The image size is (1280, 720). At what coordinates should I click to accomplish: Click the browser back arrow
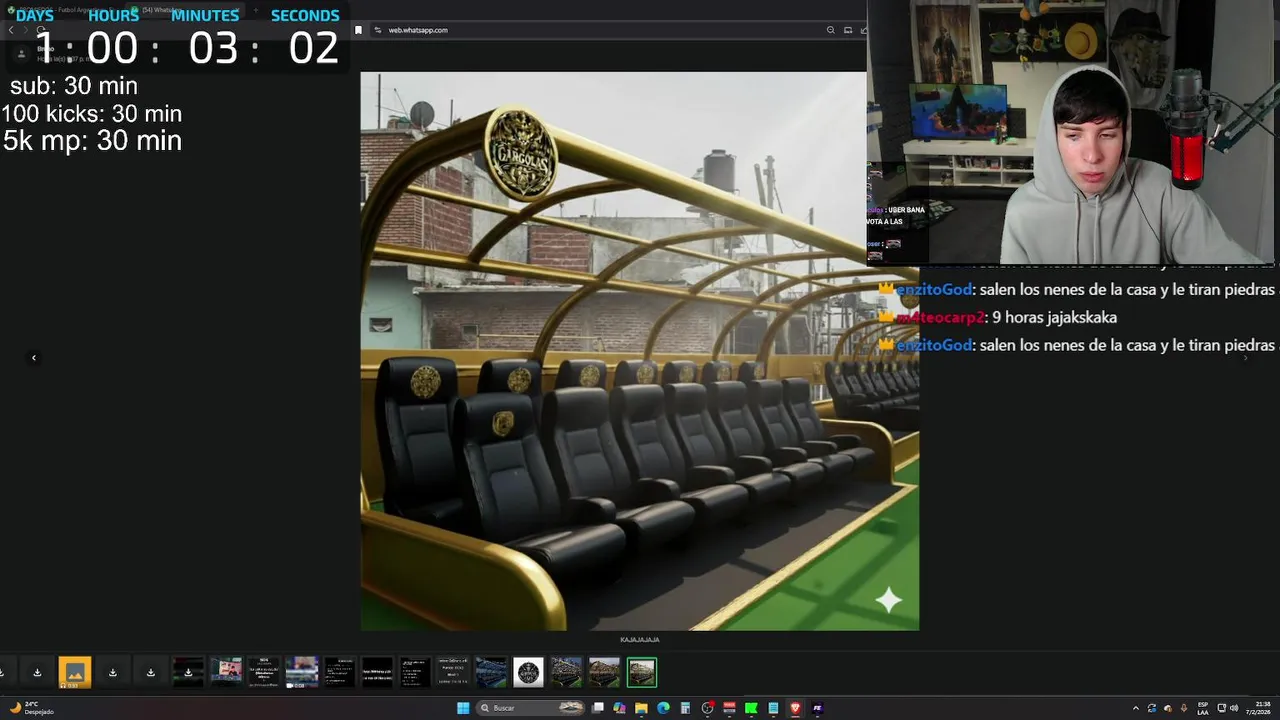11,30
